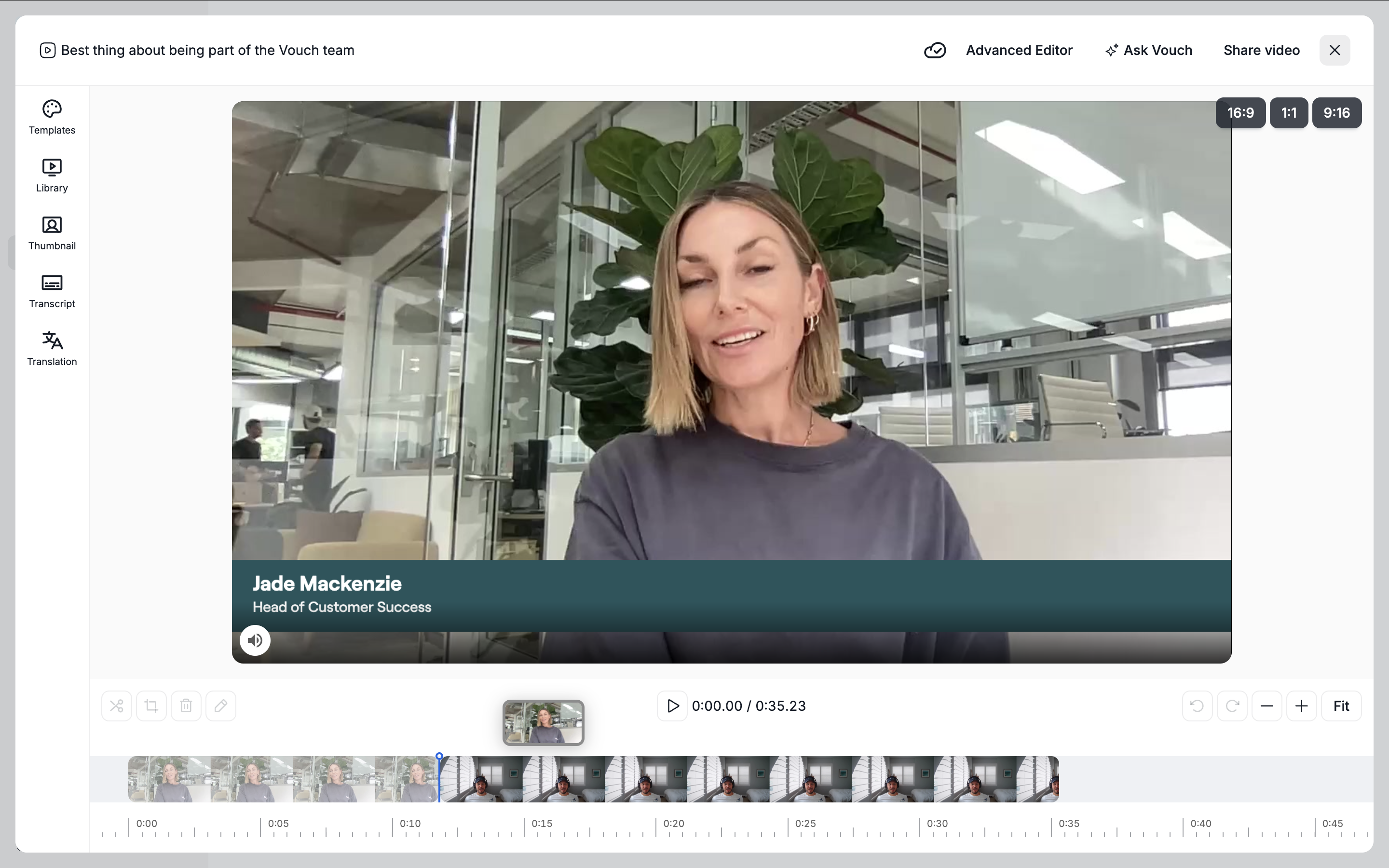Click the 0:00.00 / 0:35.23 time display
Image resolution: width=1389 pixels, height=868 pixels.
pyautogui.click(x=749, y=705)
